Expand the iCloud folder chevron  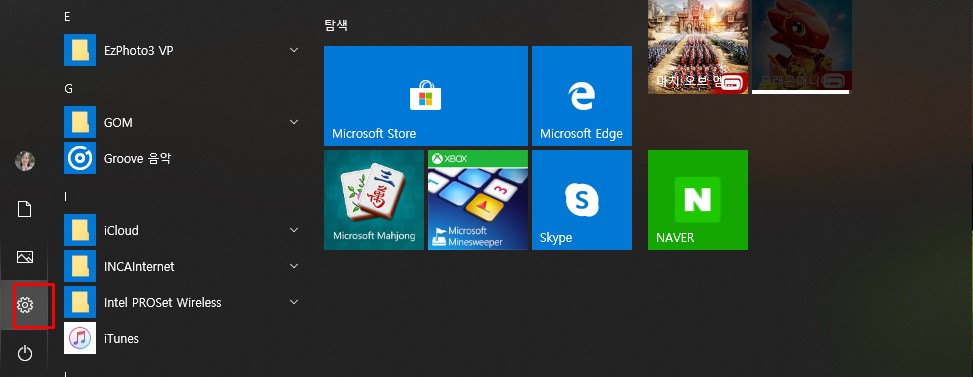pyautogui.click(x=294, y=230)
